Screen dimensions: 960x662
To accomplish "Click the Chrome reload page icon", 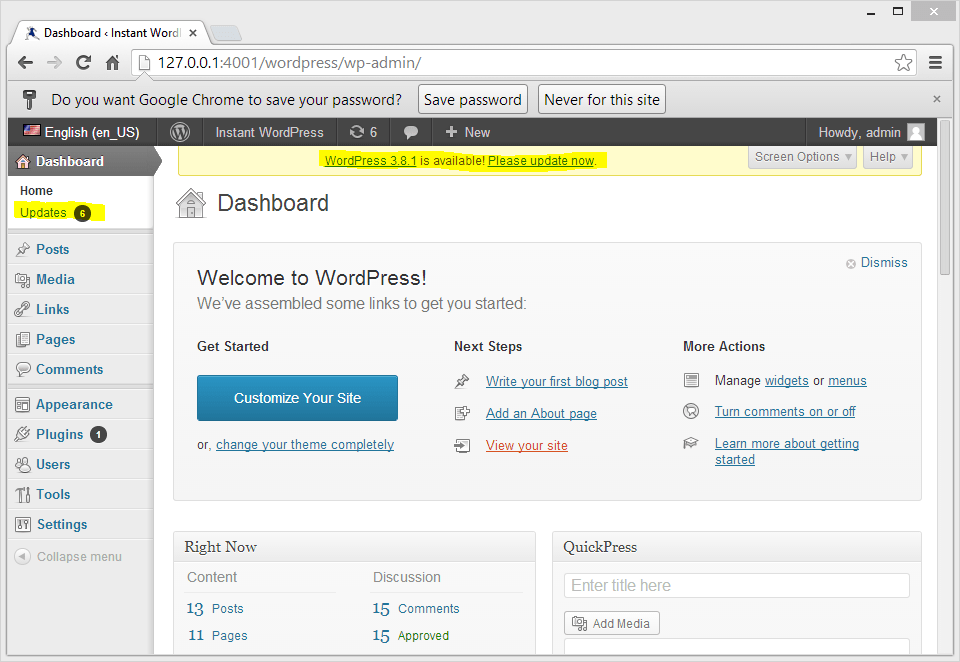I will click(84, 62).
